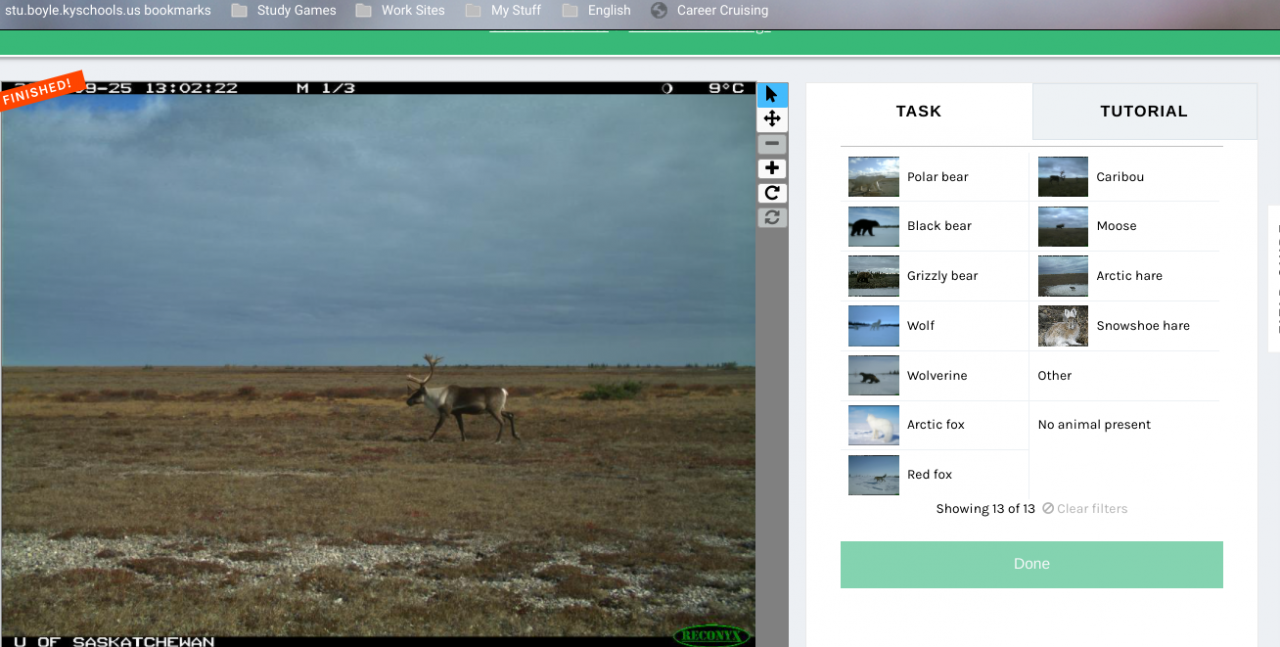Click the Wolverine thumbnail image

[x=873, y=376]
